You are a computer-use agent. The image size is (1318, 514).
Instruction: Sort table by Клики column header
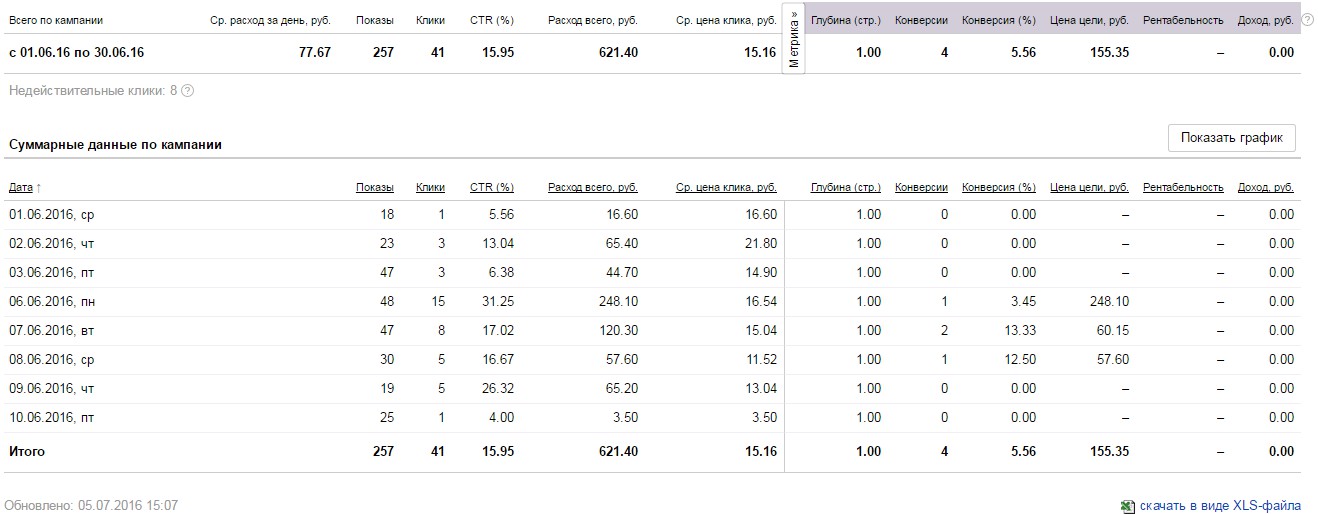pyautogui.click(x=430, y=187)
